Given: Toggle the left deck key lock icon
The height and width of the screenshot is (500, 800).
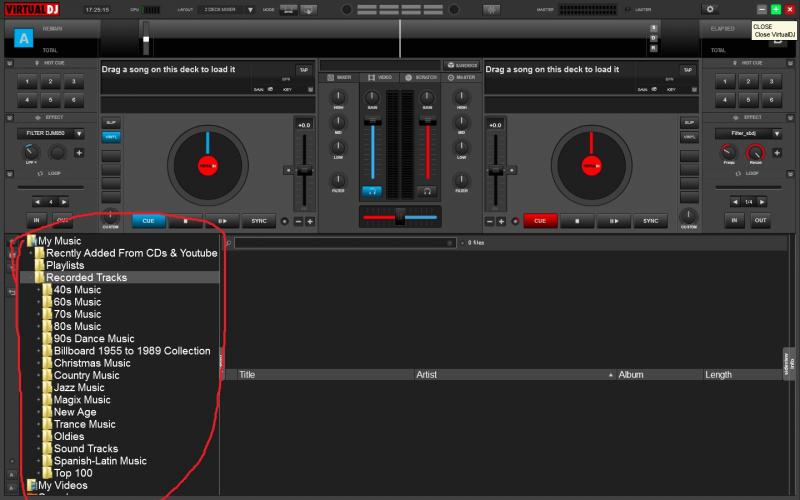Looking at the screenshot, I should tap(310, 90).
